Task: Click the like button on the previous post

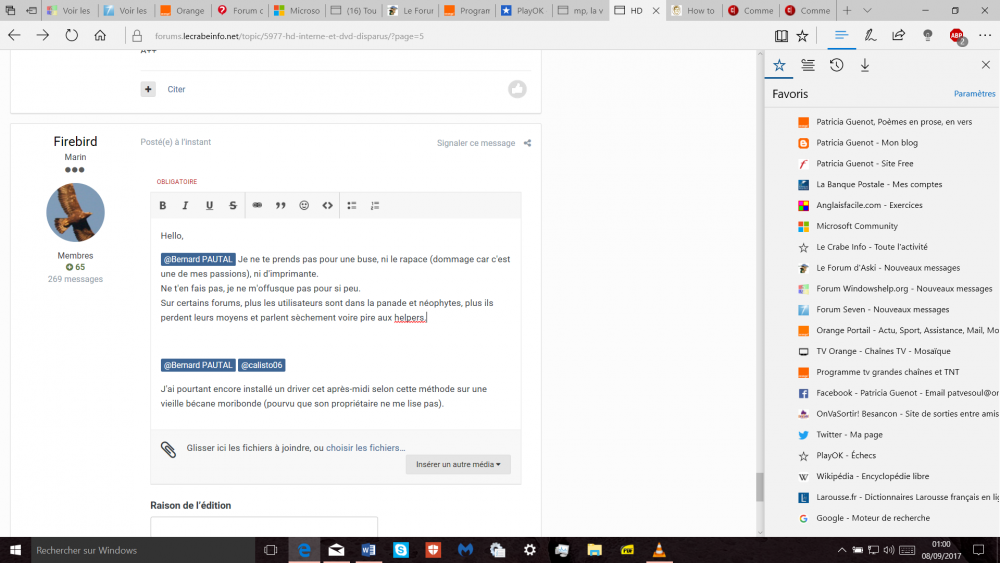Action: pyautogui.click(x=517, y=89)
